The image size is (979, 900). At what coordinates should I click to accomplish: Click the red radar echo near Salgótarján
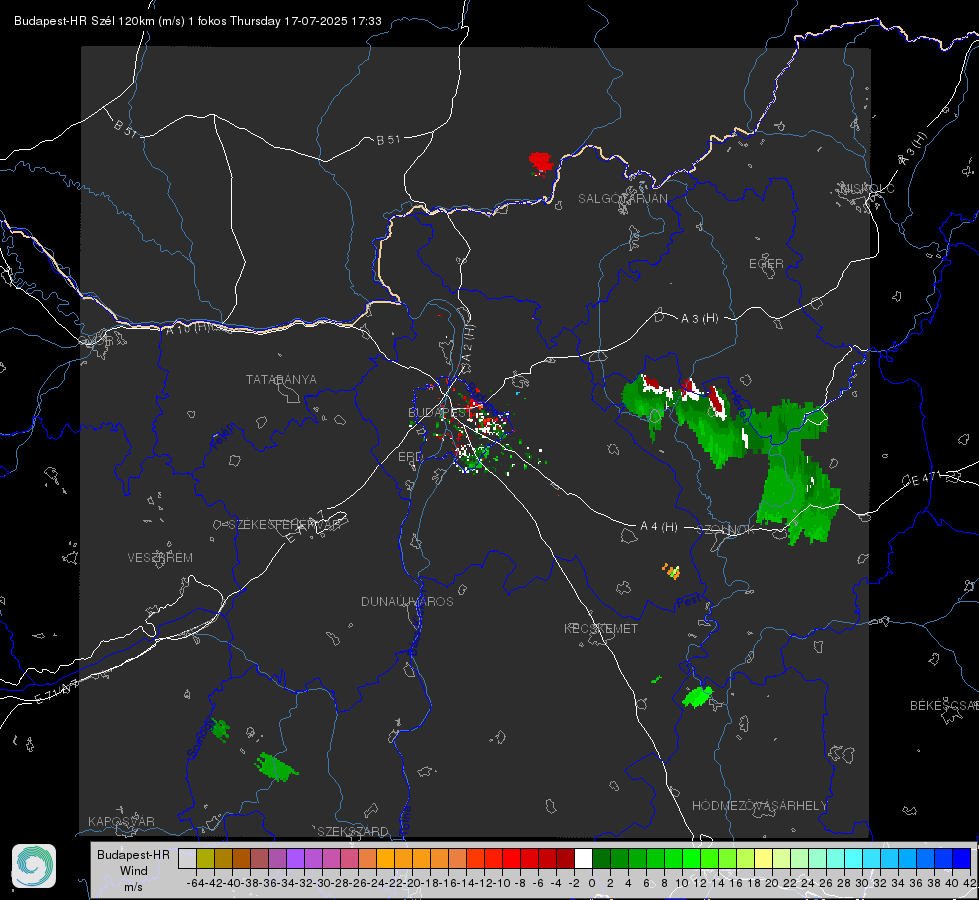[541, 164]
